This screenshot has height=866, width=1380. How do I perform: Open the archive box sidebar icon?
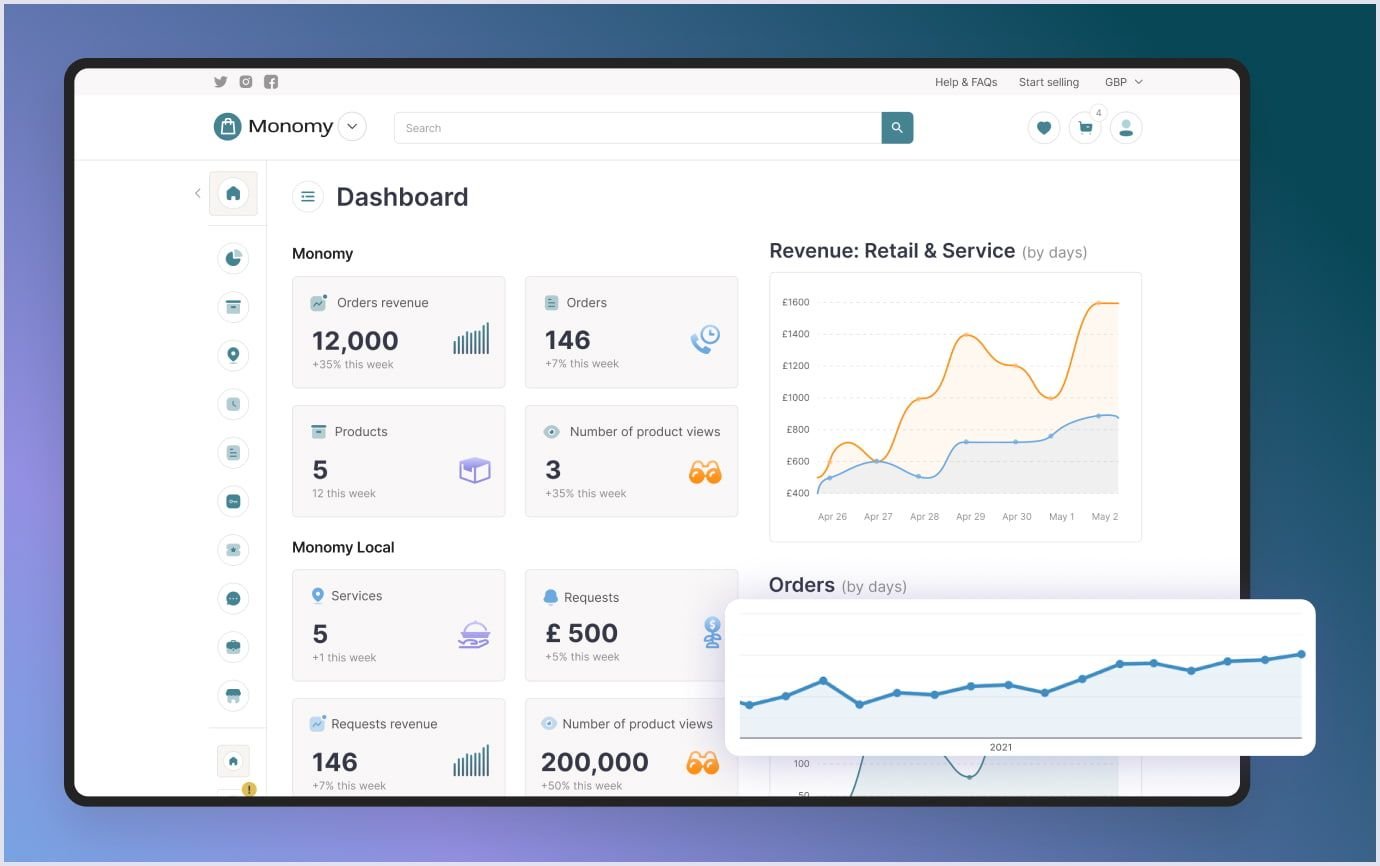pos(233,307)
